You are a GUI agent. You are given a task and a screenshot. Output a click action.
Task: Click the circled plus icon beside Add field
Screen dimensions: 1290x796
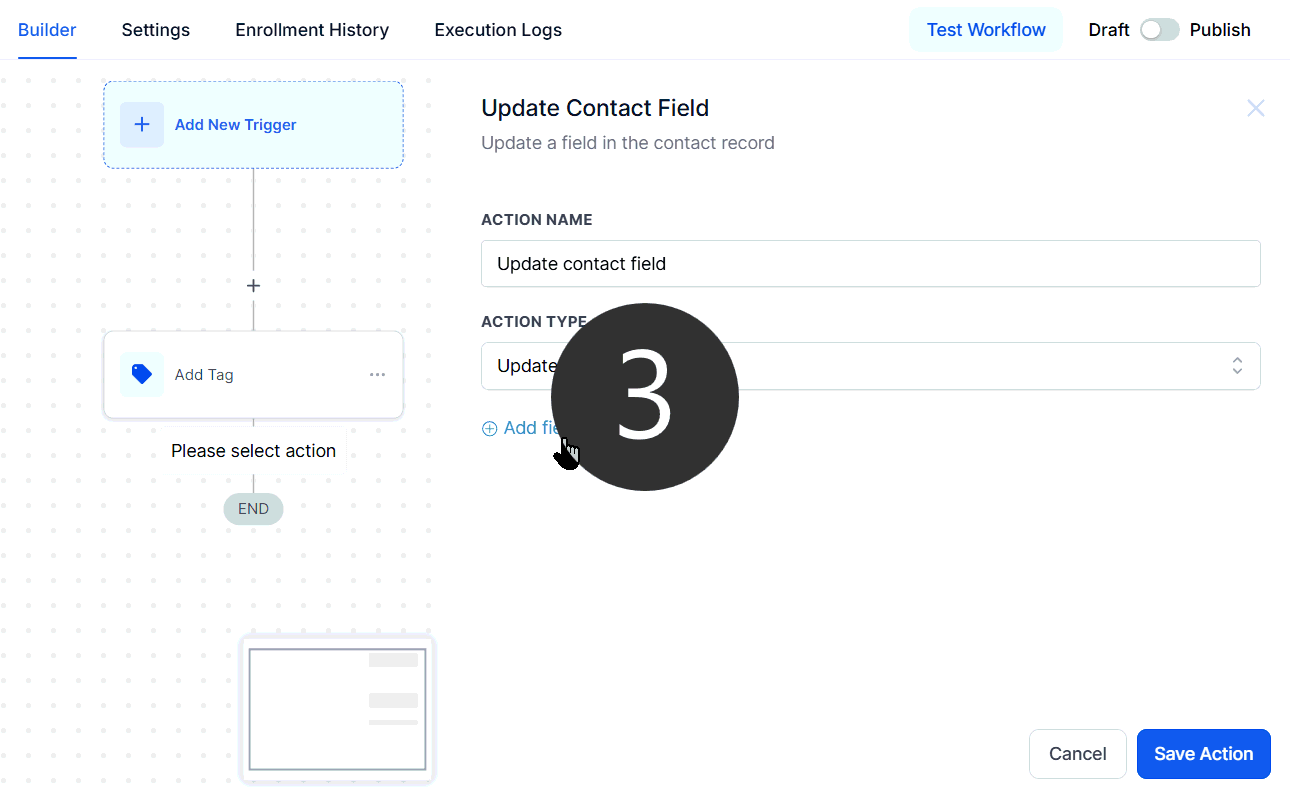pos(490,429)
